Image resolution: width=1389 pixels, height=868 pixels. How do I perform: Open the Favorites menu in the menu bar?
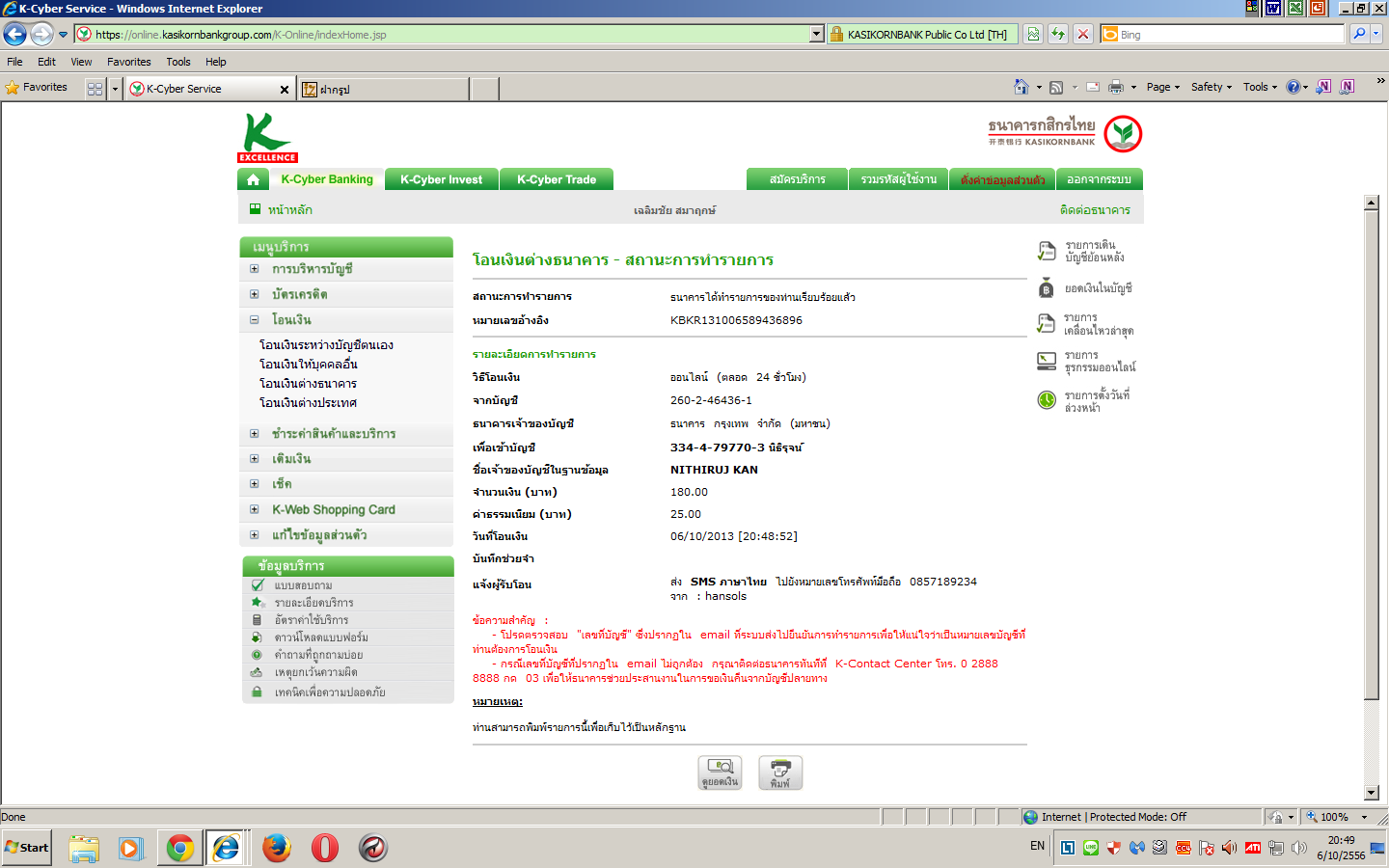129,62
